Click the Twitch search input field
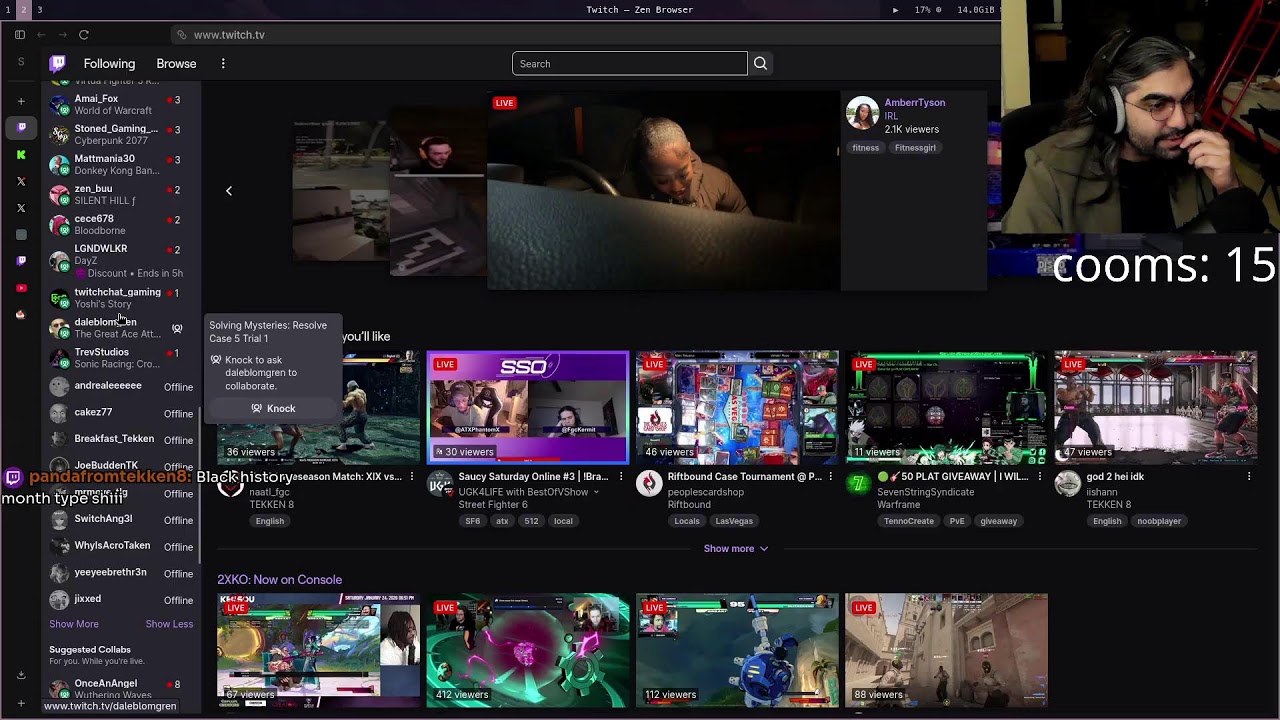Screen dimensions: 1280x720 630,64
